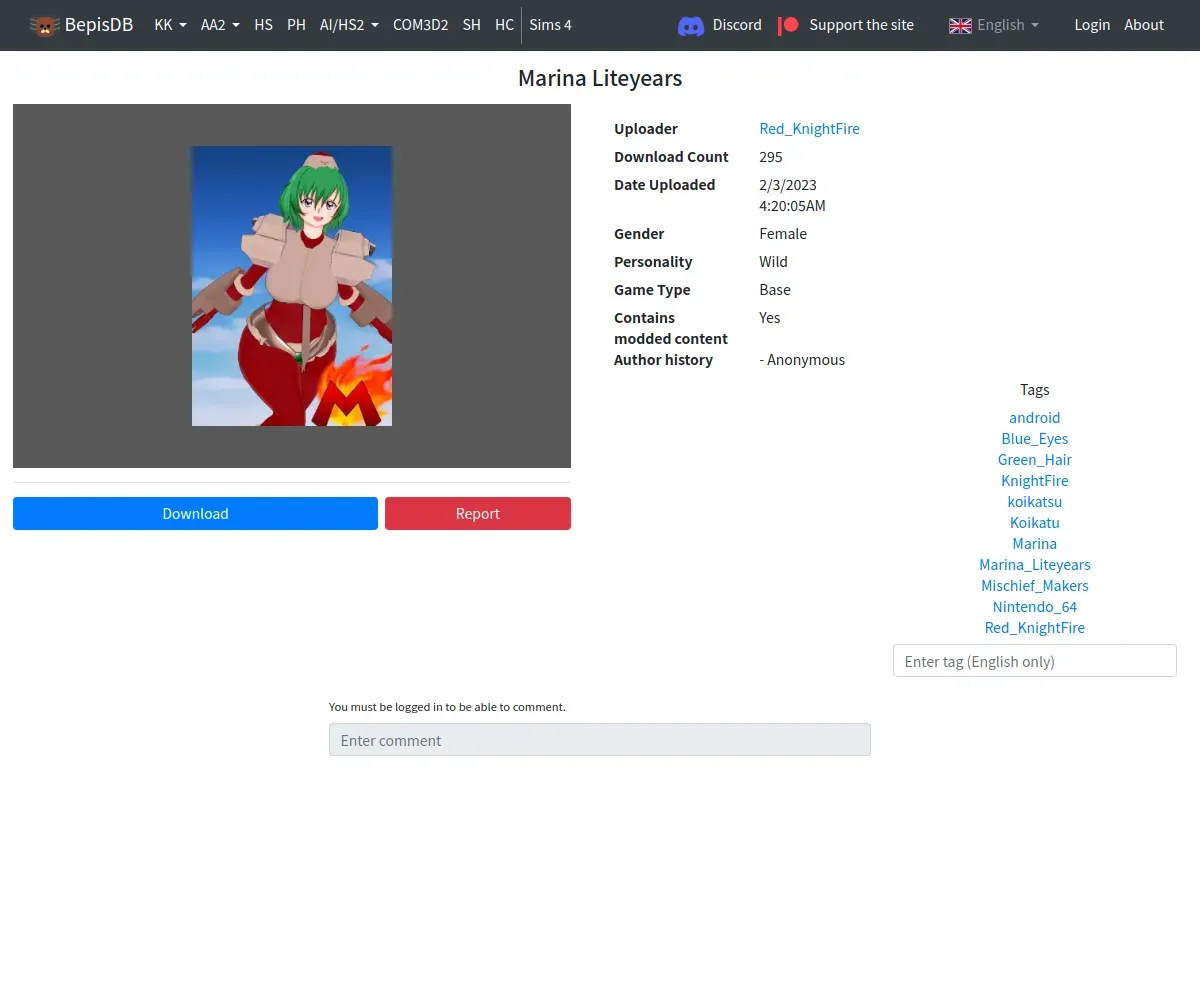
Task: Click the red Report button
Action: pos(478,514)
